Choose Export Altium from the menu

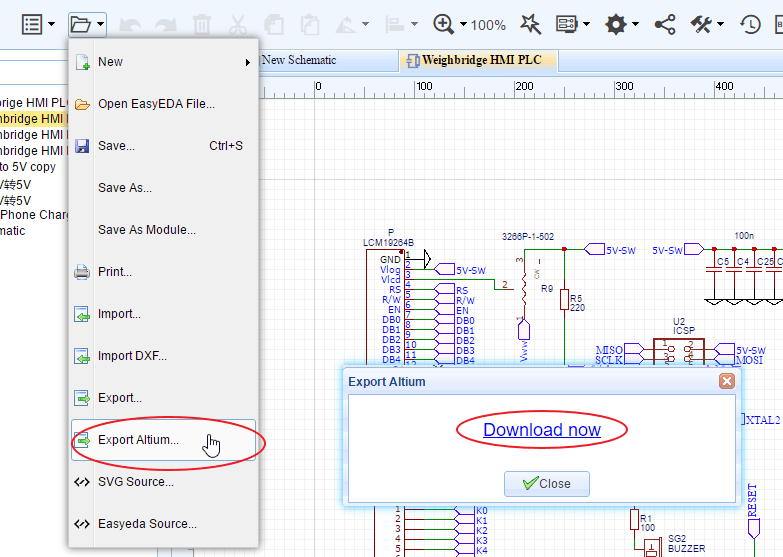point(138,440)
